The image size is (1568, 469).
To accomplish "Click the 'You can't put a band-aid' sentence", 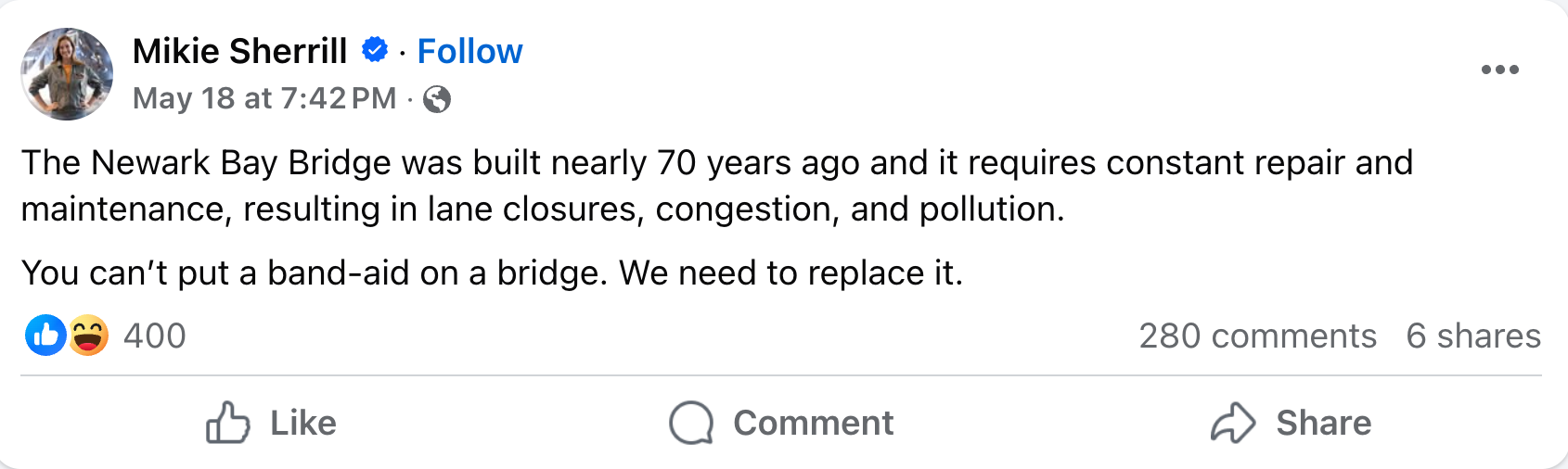I will [x=492, y=273].
